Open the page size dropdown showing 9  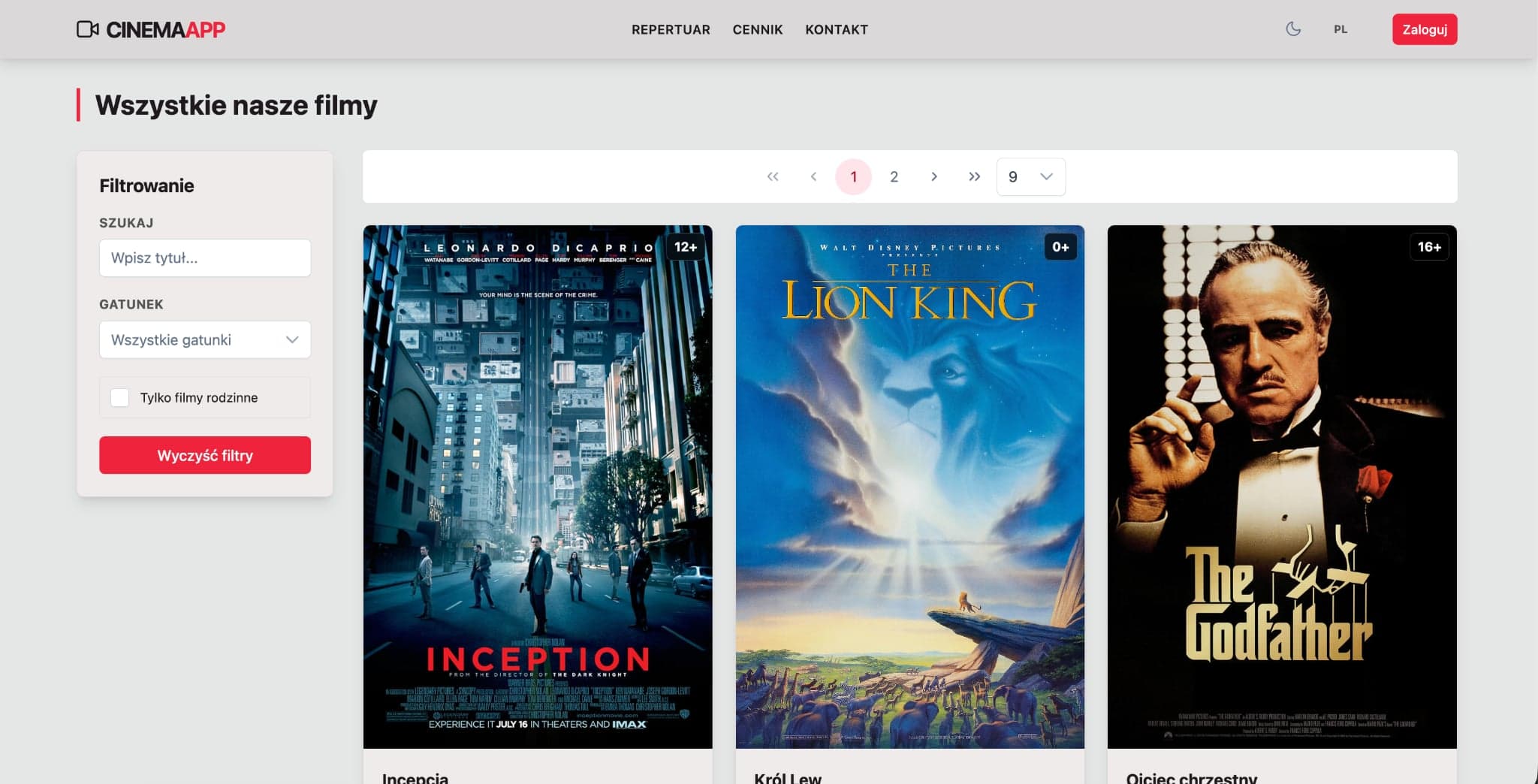click(1030, 176)
